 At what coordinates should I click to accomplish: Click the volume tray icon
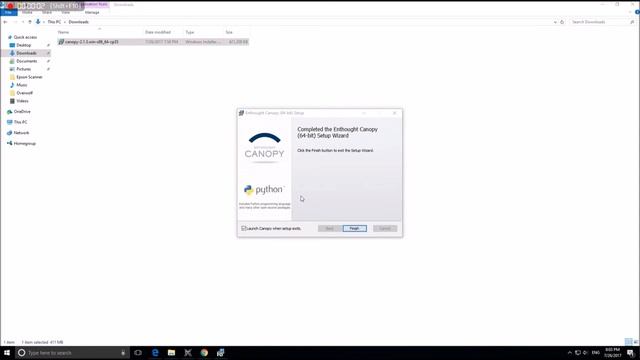tap(585, 353)
